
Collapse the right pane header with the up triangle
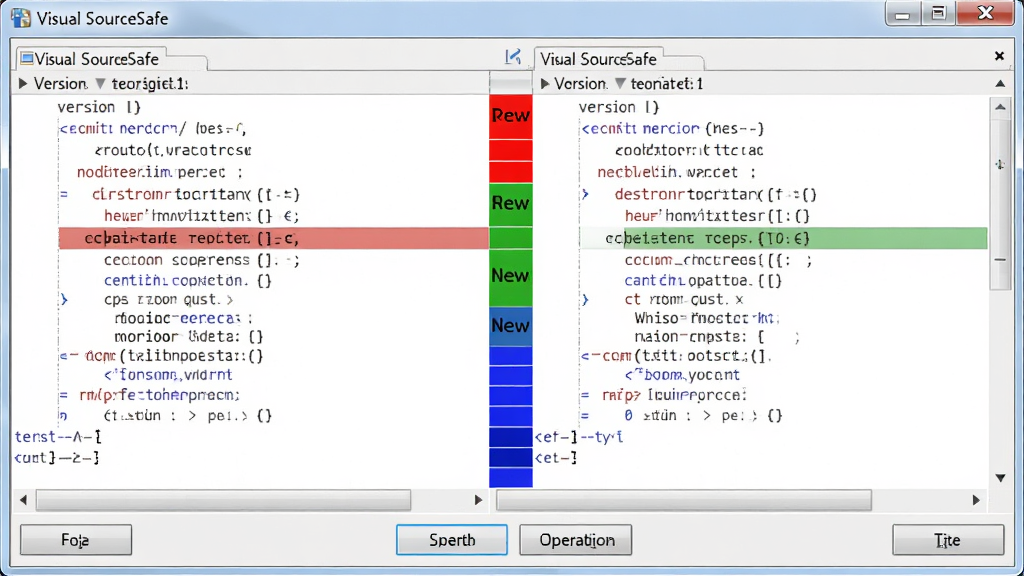(x=1000, y=84)
